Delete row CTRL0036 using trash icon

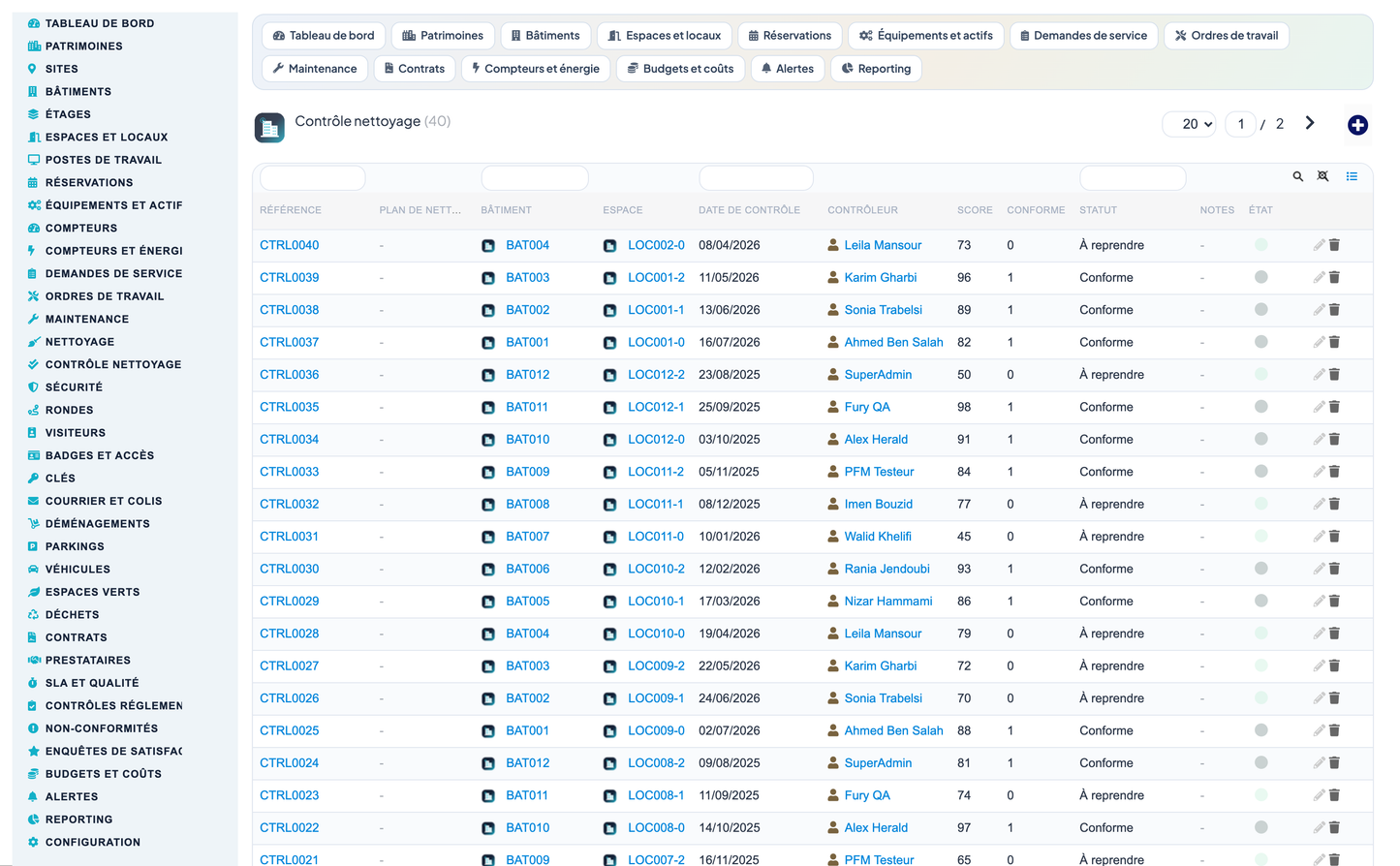1334,374
